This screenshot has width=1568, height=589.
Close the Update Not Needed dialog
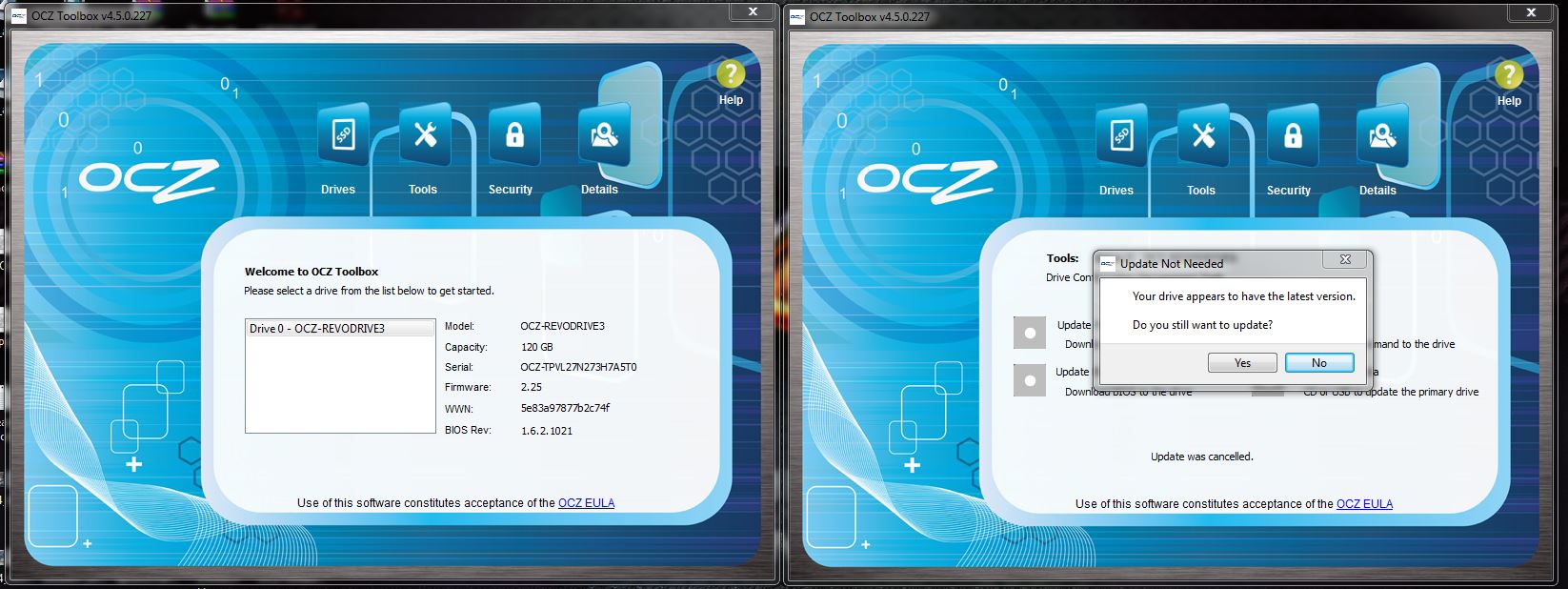pyautogui.click(x=1345, y=259)
